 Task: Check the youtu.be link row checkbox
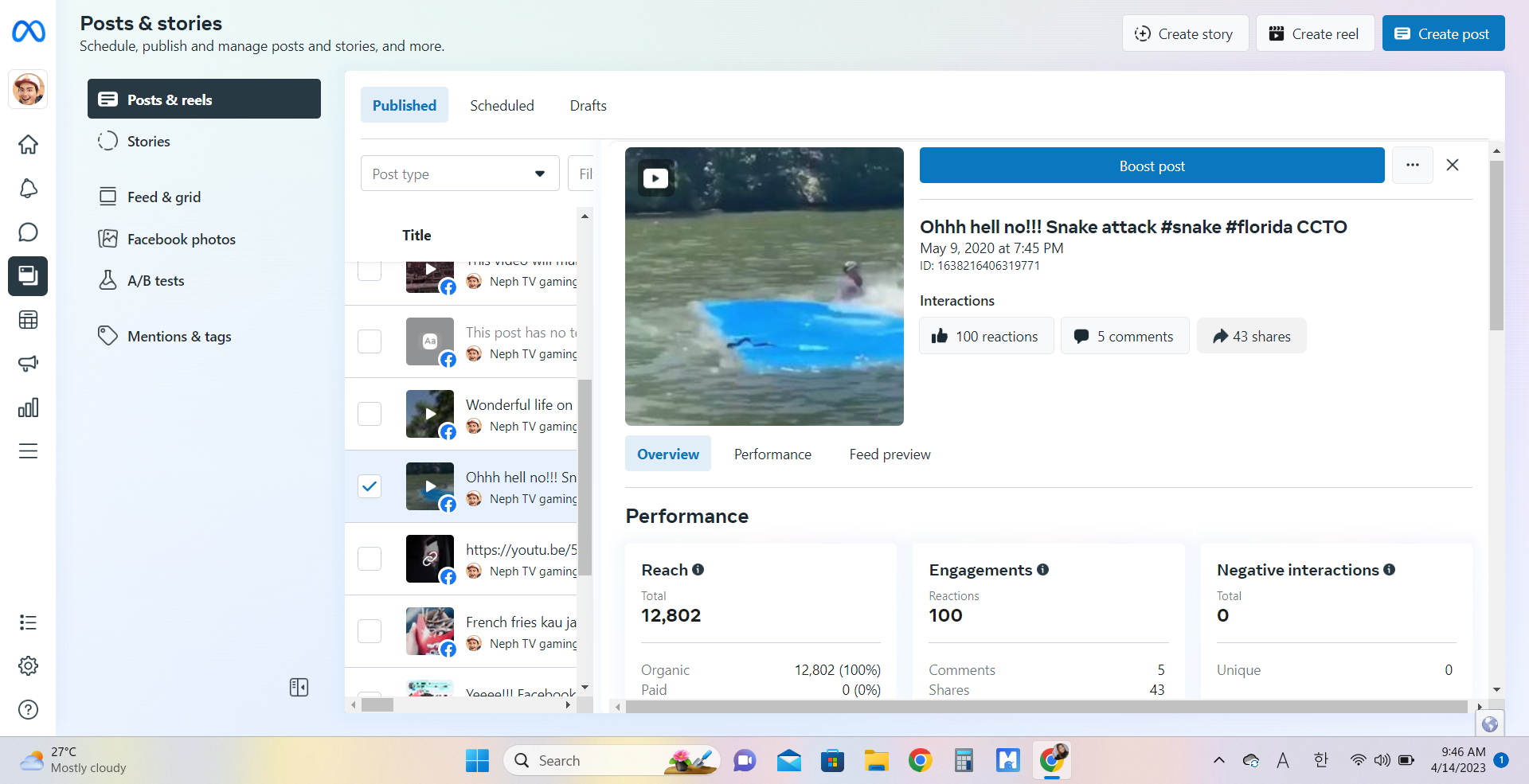(x=370, y=559)
